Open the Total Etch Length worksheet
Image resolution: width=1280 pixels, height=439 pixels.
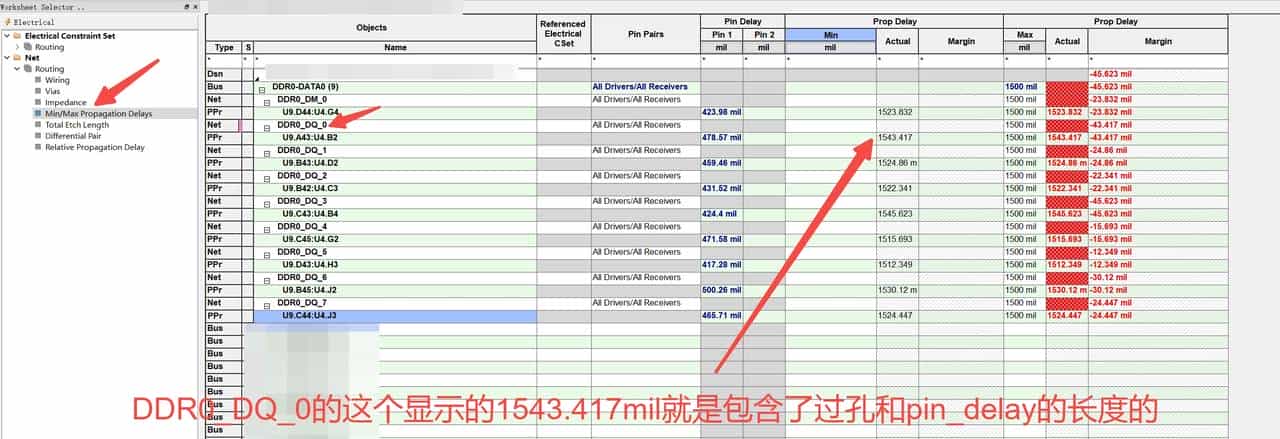77,125
